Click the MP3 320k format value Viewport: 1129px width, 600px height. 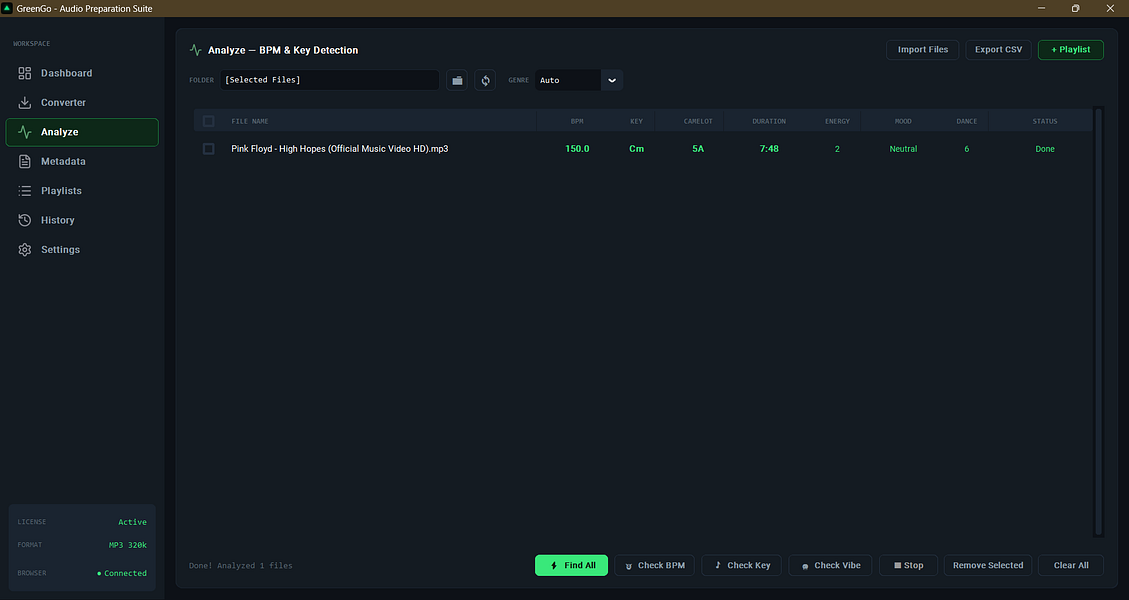(x=127, y=545)
